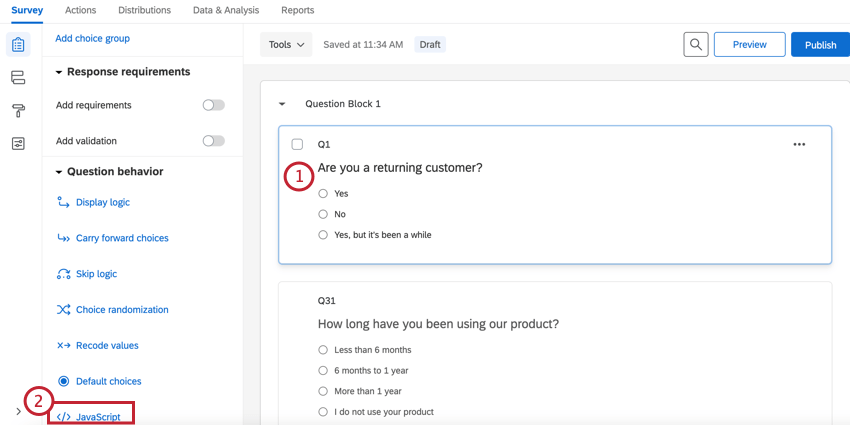Open the survey builder clipboard icon
The height and width of the screenshot is (425, 850).
point(18,45)
